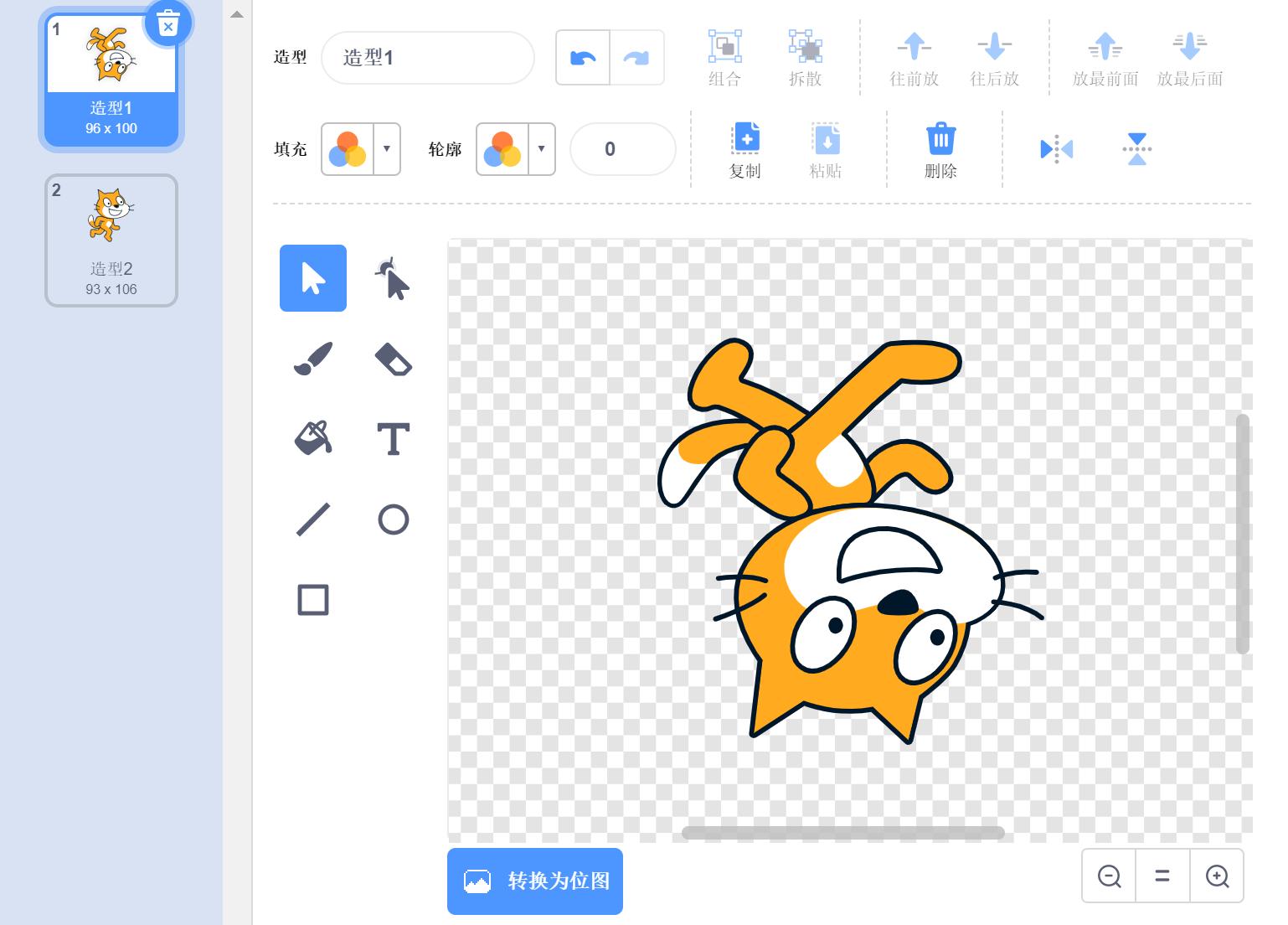Flip the costume vertically
Image resolution: width=1288 pixels, height=925 pixels.
(x=1137, y=149)
